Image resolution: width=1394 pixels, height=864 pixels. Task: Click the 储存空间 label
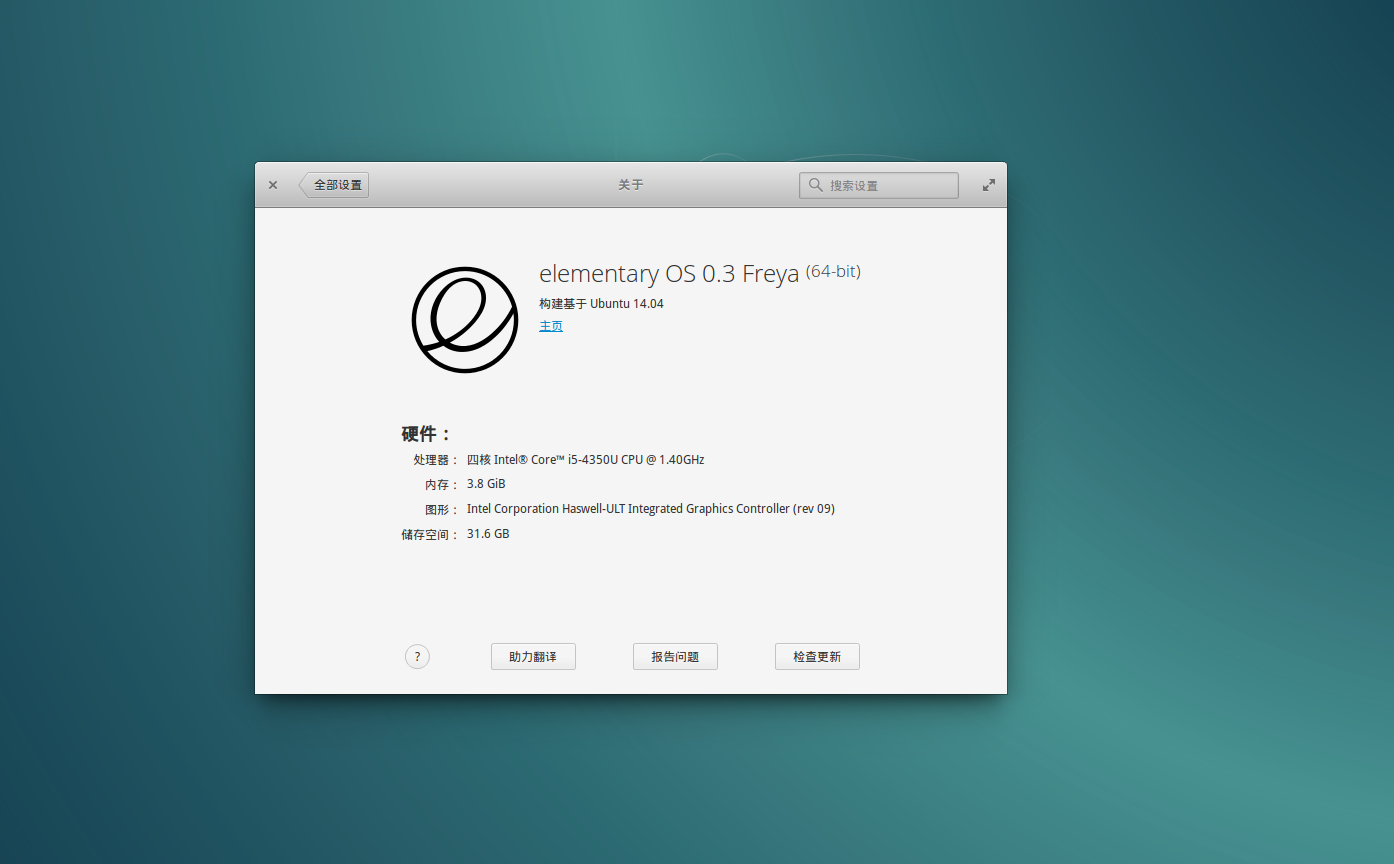430,534
